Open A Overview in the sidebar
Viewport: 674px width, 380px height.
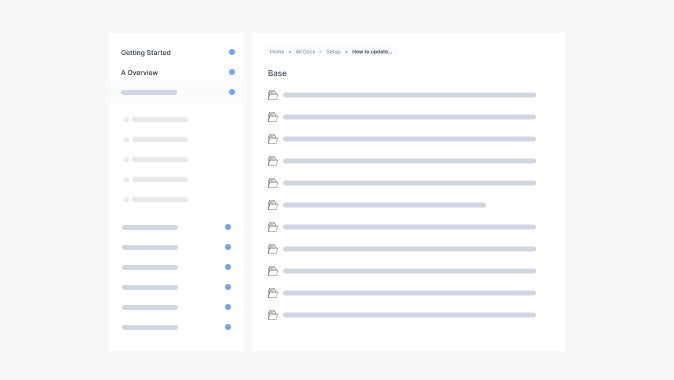(x=139, y=73)
